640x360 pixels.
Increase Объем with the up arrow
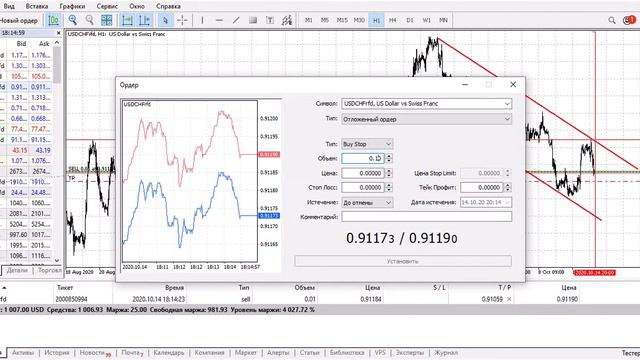389,156
